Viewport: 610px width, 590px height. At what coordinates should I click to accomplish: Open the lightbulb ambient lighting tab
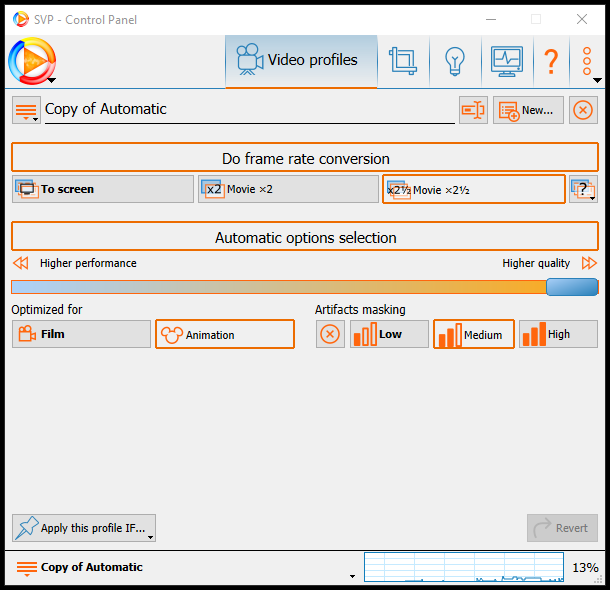tap(455, 61)
